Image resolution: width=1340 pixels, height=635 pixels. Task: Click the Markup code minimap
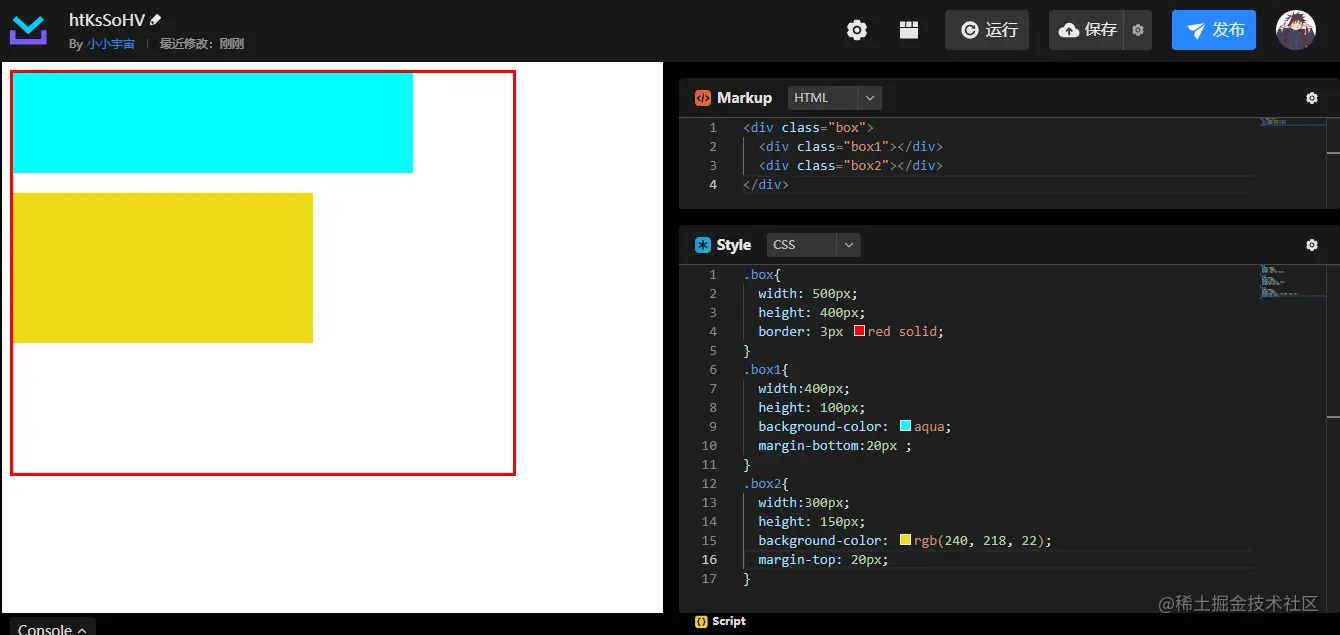(1291, 122)
